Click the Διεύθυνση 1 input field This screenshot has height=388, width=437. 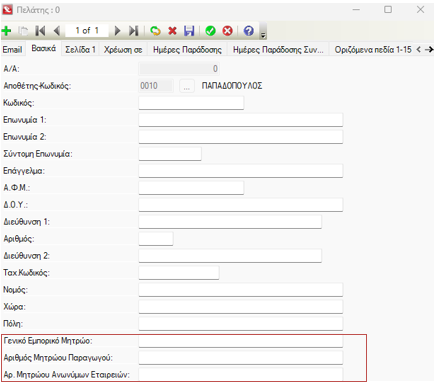pos(230,222)
